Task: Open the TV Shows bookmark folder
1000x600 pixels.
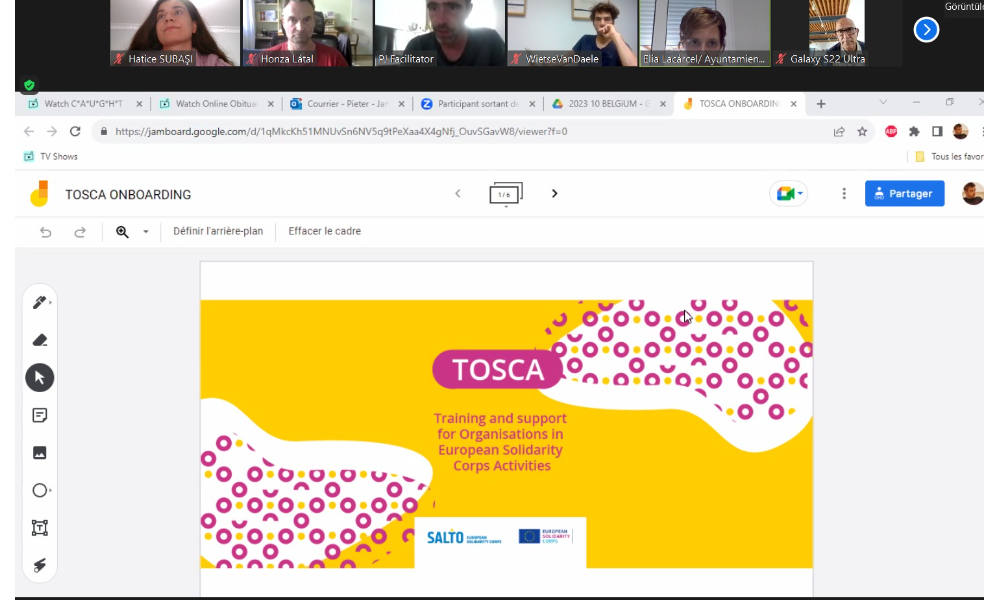Action: tap(50, 156)
